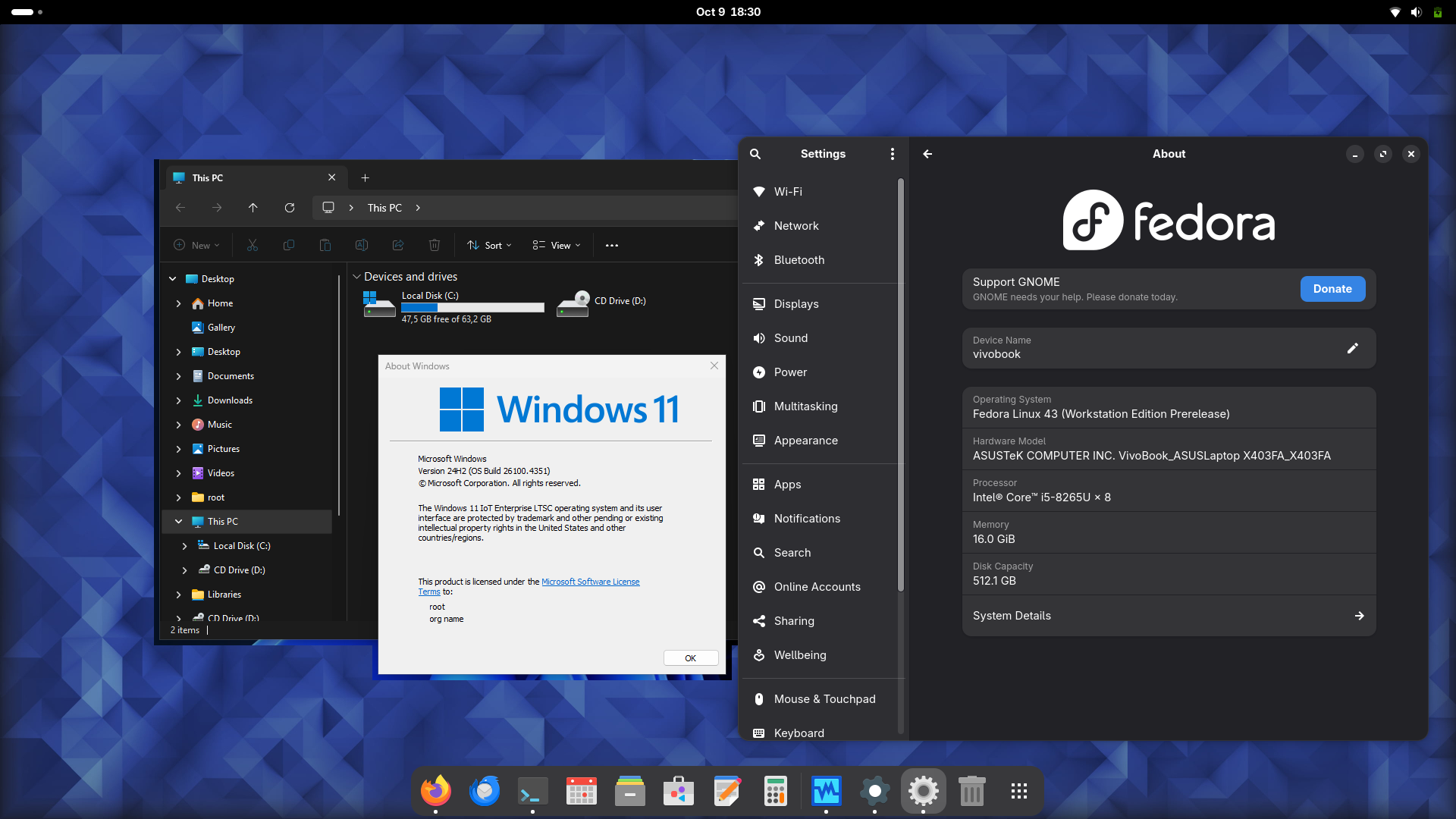Launch Terminal from the dock
Screen dimensions: 1456x819
(x=532, y=792)
